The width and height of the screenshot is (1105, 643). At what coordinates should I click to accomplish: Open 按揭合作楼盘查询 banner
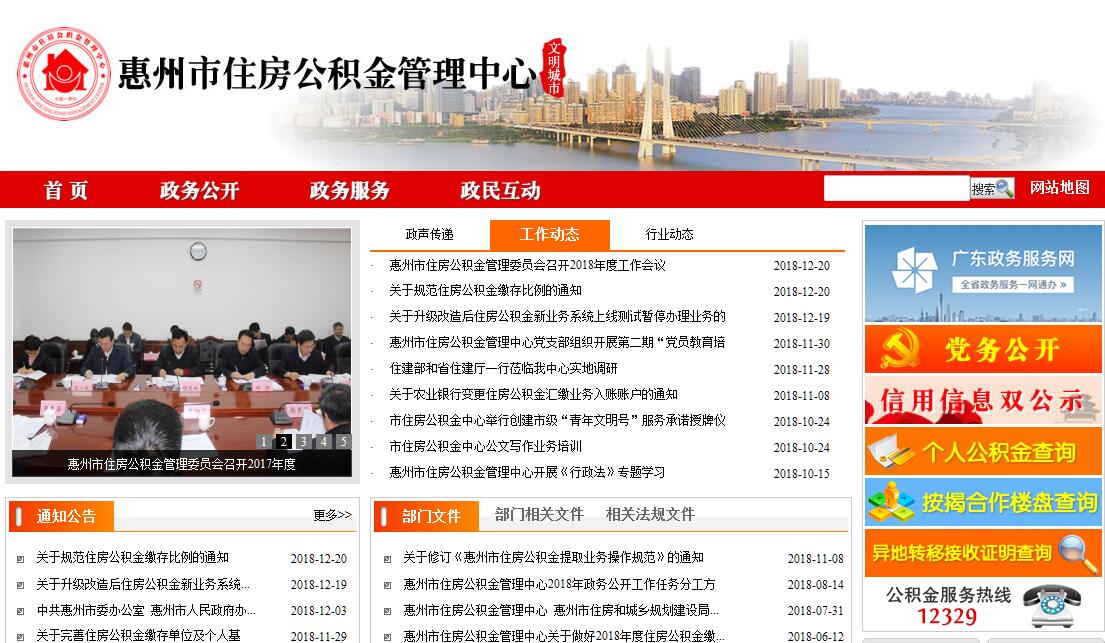pyautogui.click(x=983, y=502)
